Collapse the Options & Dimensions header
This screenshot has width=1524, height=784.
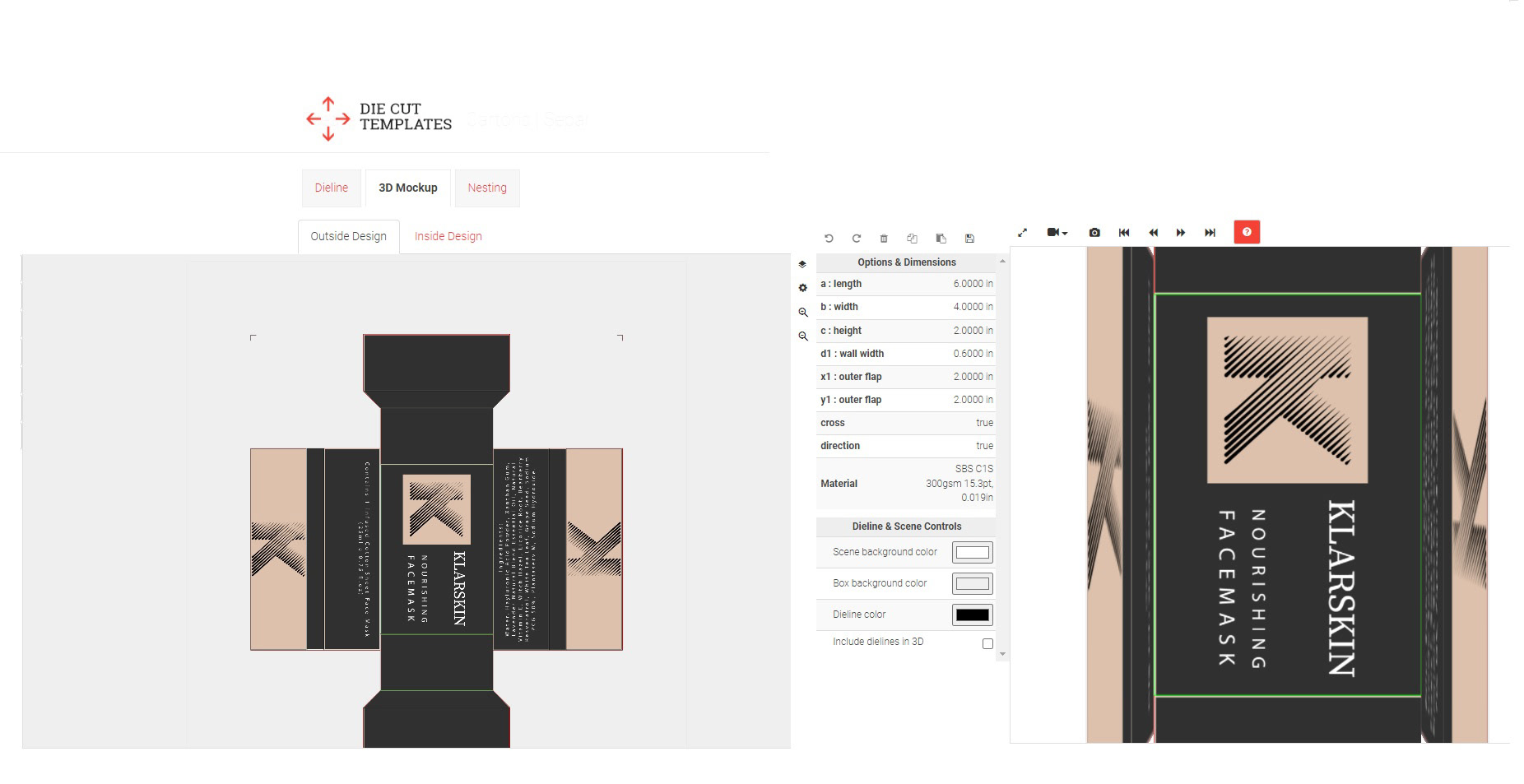pyautogui.click(x=906, y=262)
